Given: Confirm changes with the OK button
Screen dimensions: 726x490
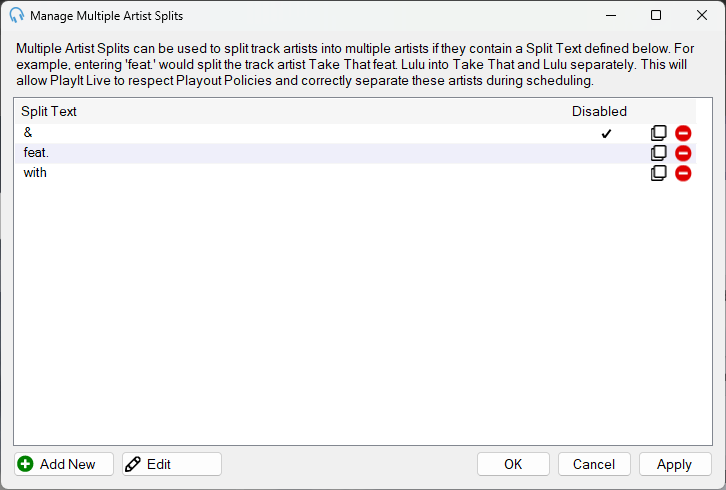Looking at the screenshot, I should 513,464.
